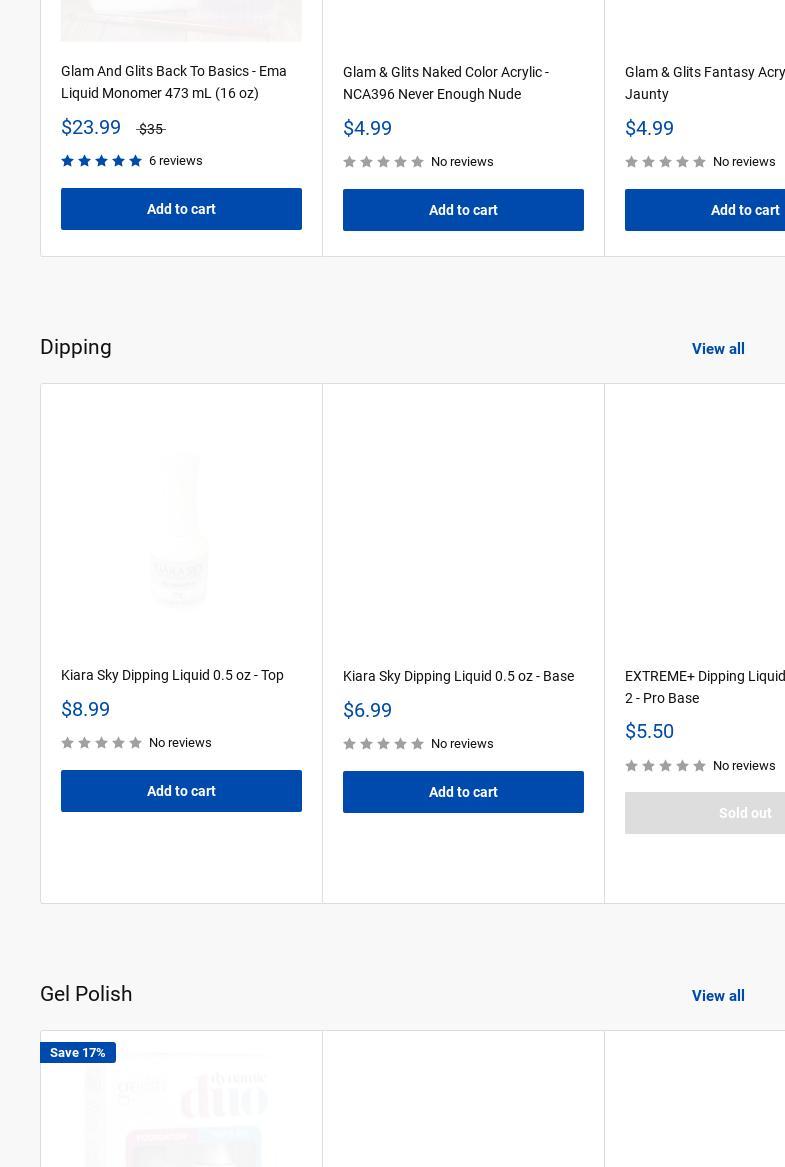Open Naked Color Acrylic Never Enough Nude title

(445, 83)
